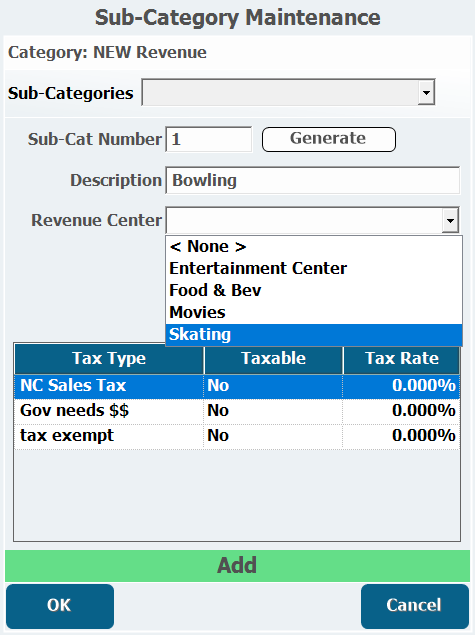
Task: Click the Tax Rate column header
Action: click(x=402, y=359)
